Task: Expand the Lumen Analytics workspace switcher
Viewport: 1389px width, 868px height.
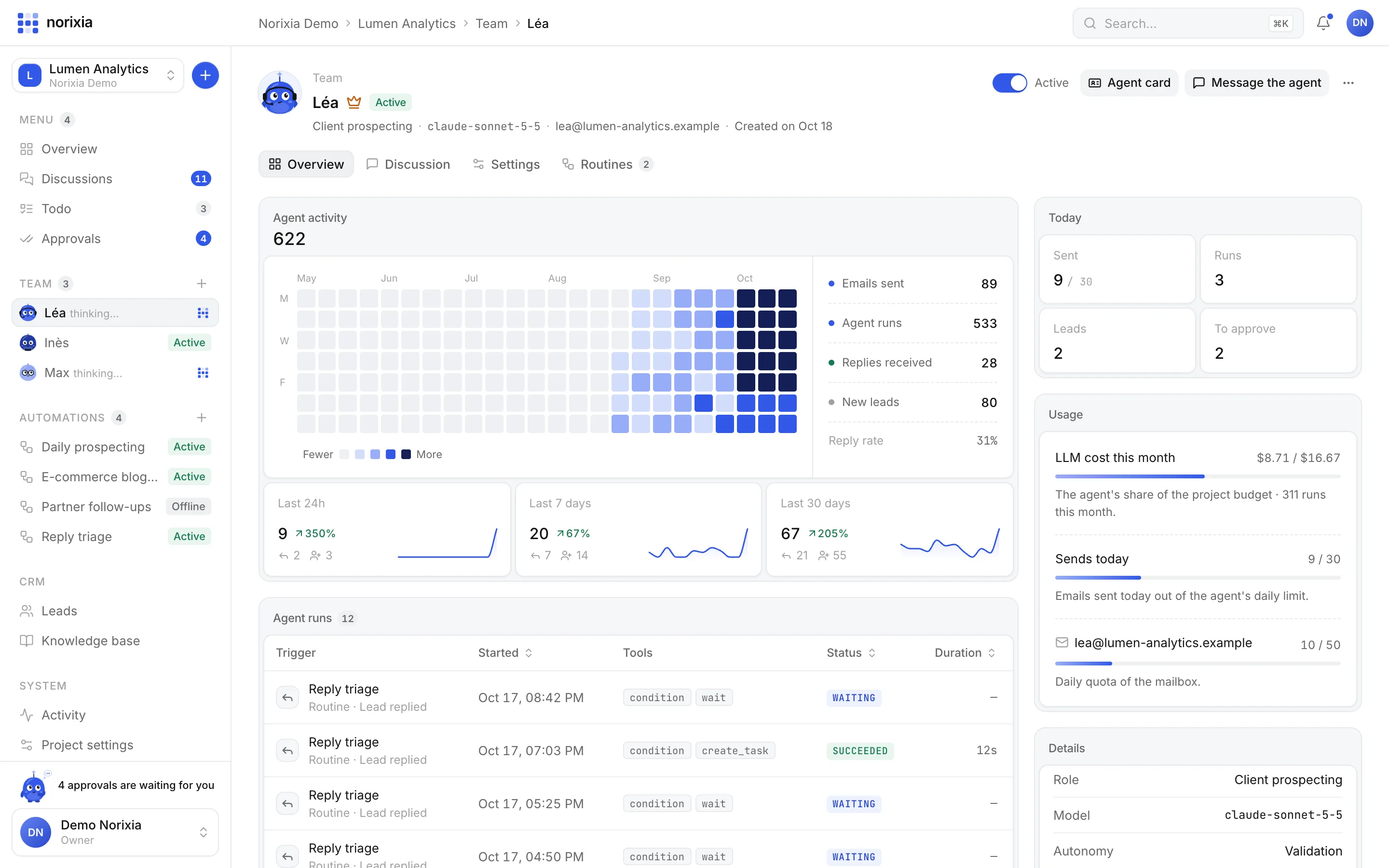Action: pos(97,75)
